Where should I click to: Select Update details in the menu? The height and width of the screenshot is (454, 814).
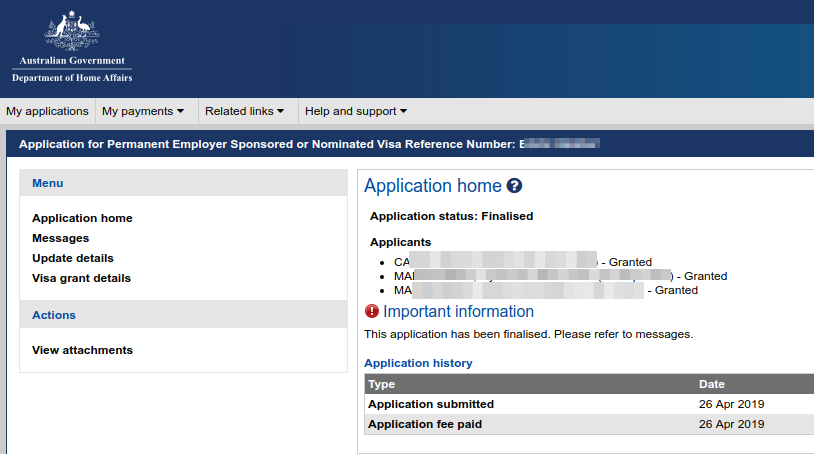tap(72, 258)
